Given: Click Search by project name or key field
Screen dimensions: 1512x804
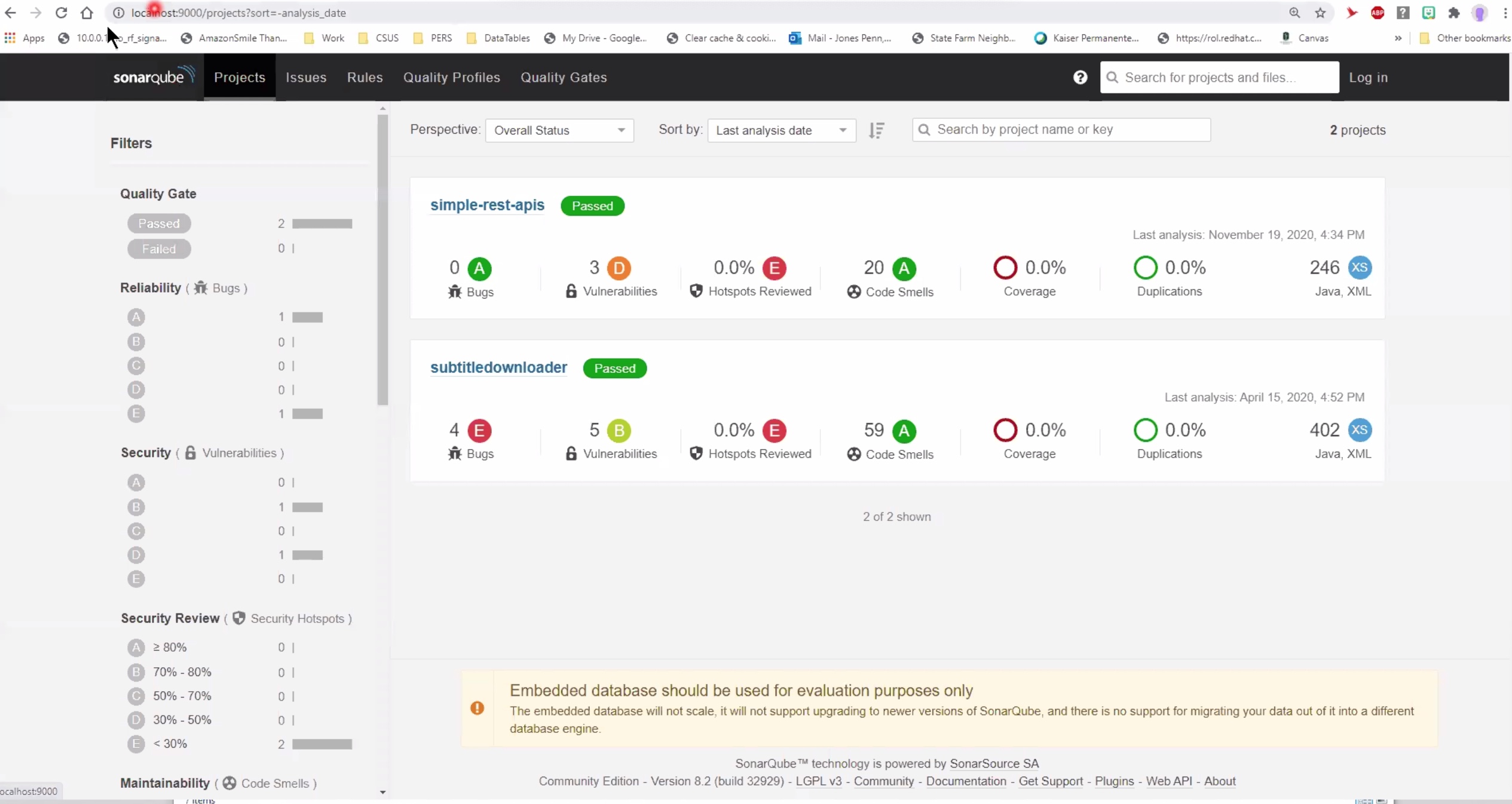Looking at the screenshot, I should (1061, 130).
